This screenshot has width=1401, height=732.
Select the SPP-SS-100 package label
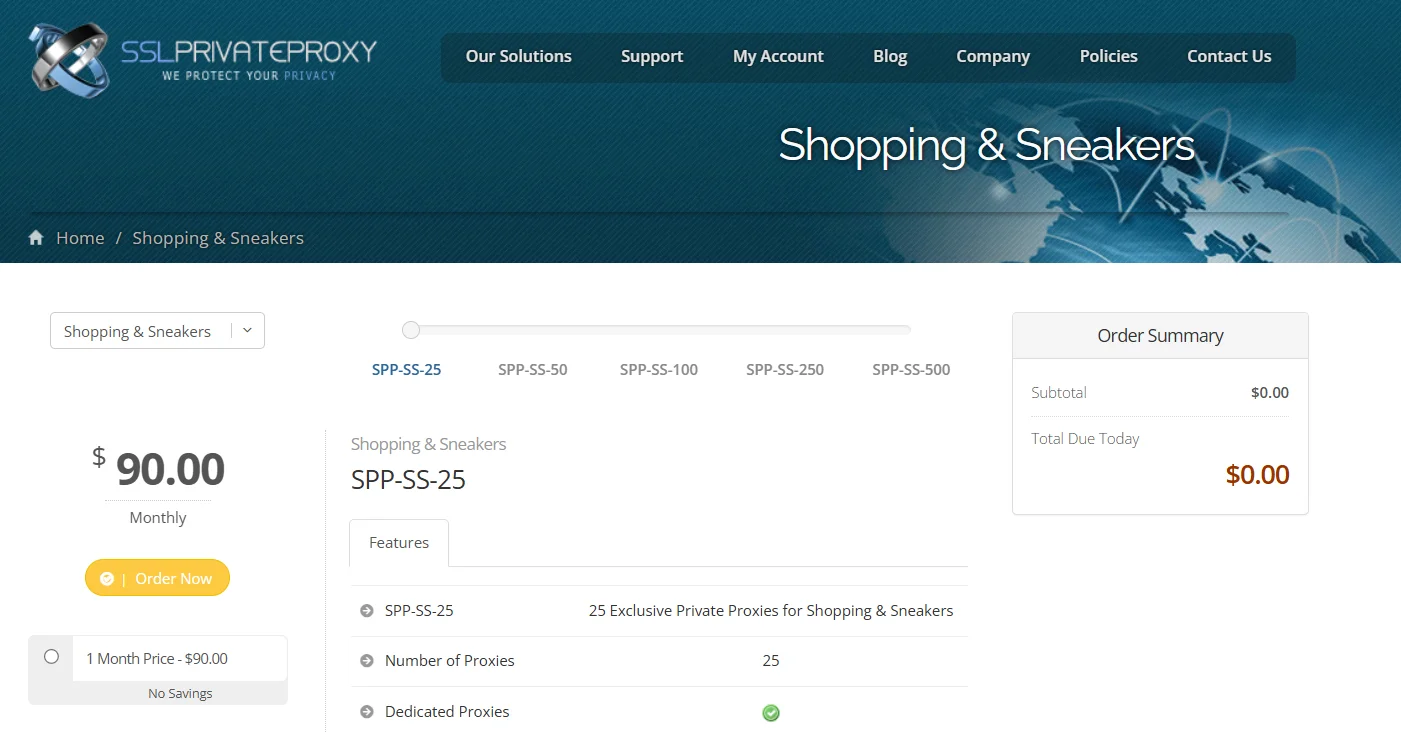click(659, 370)
